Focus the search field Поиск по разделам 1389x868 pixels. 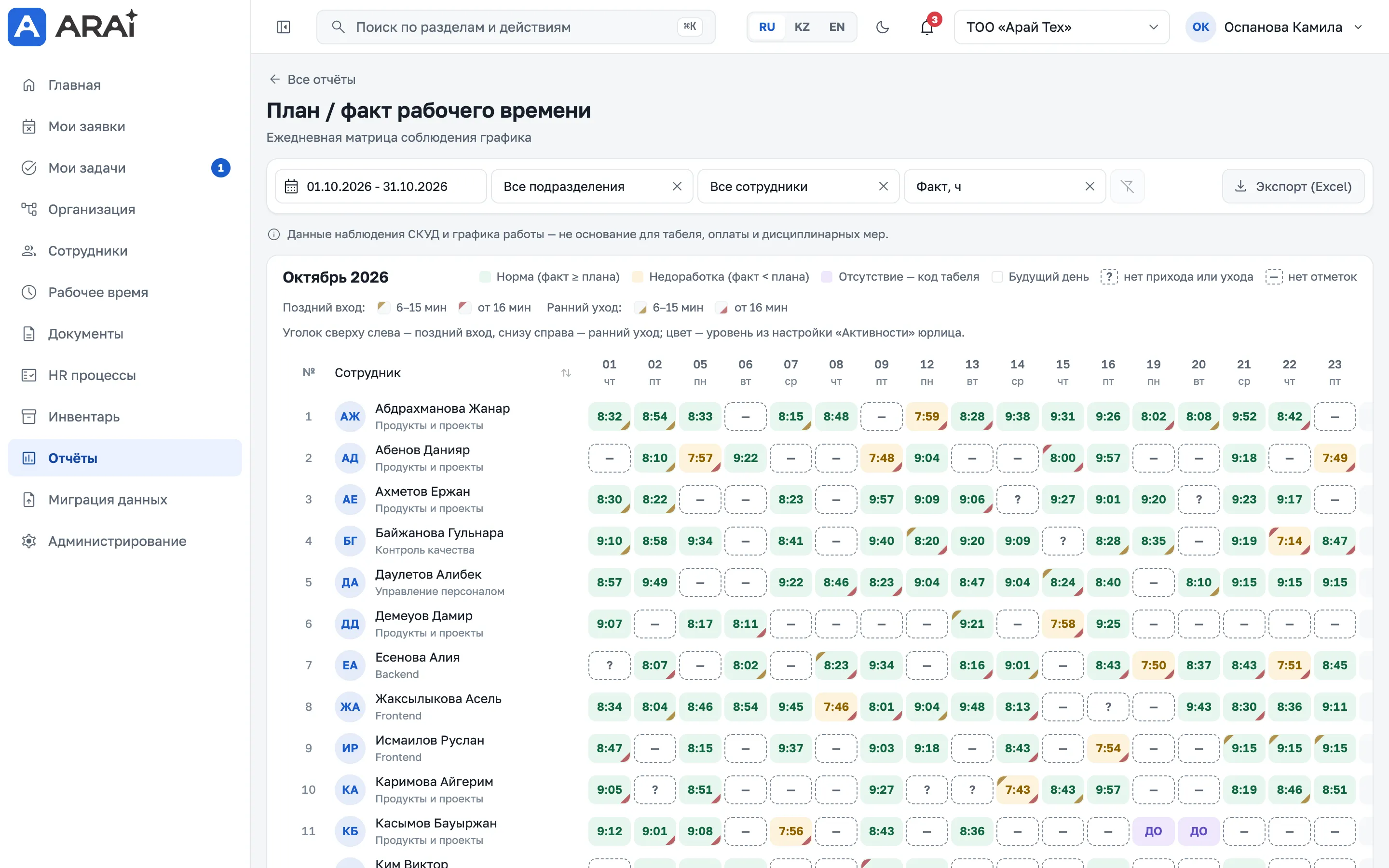click(x=516, y=27)
